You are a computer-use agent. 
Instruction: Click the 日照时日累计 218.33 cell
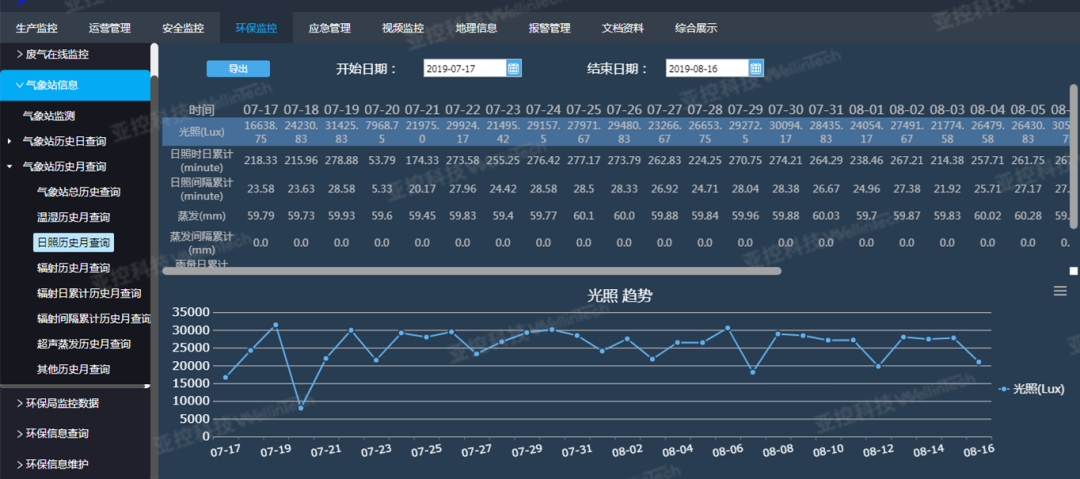click(x=260, y=159)
